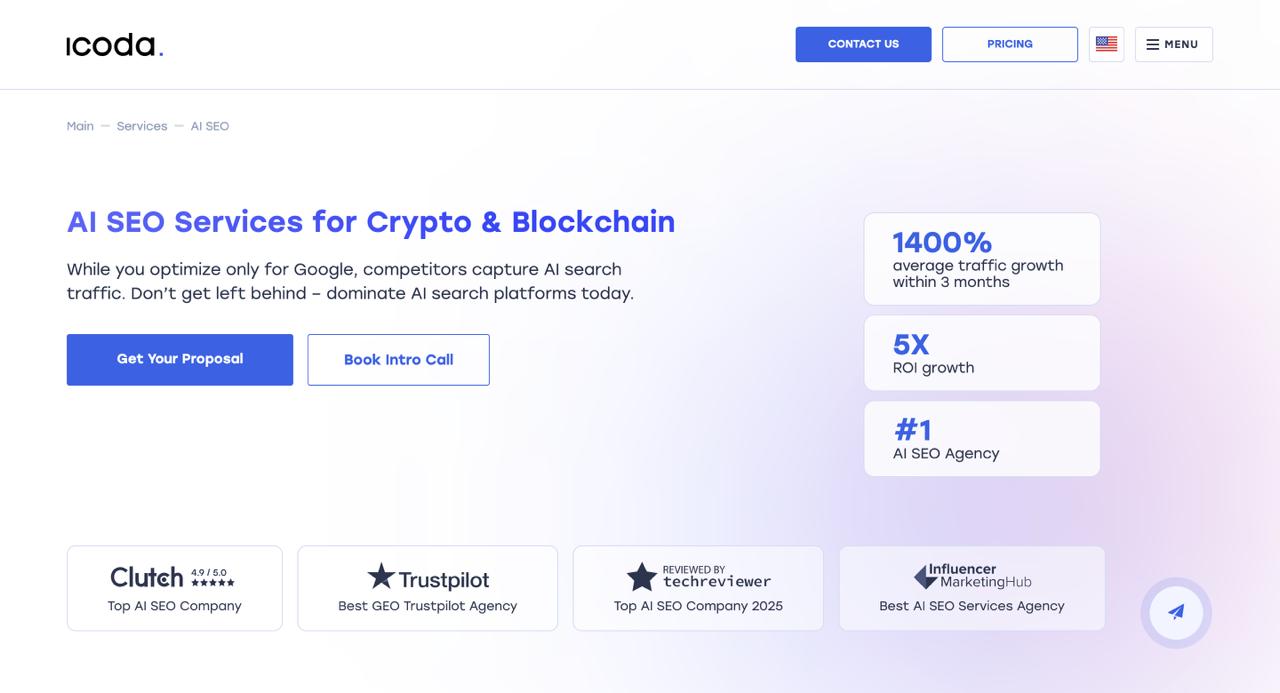Screen dimensions: 1280x693
Task: Open the PRICING page
Action: pyautogui.click(x=1010, y=44)
